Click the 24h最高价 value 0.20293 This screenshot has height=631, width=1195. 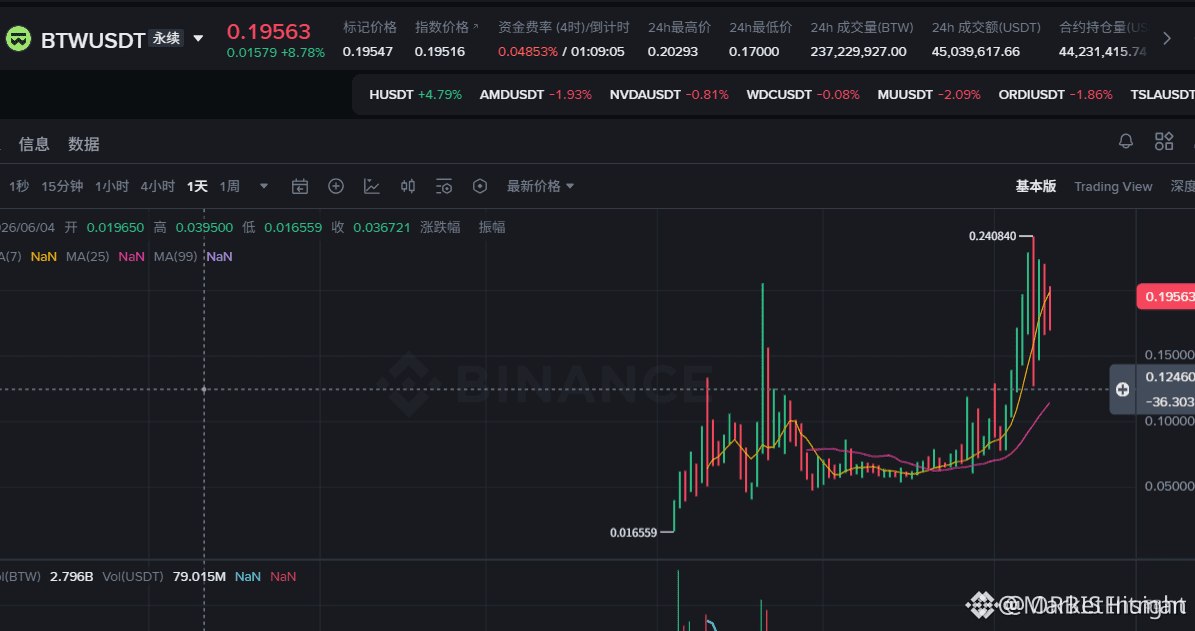point(671,52)
